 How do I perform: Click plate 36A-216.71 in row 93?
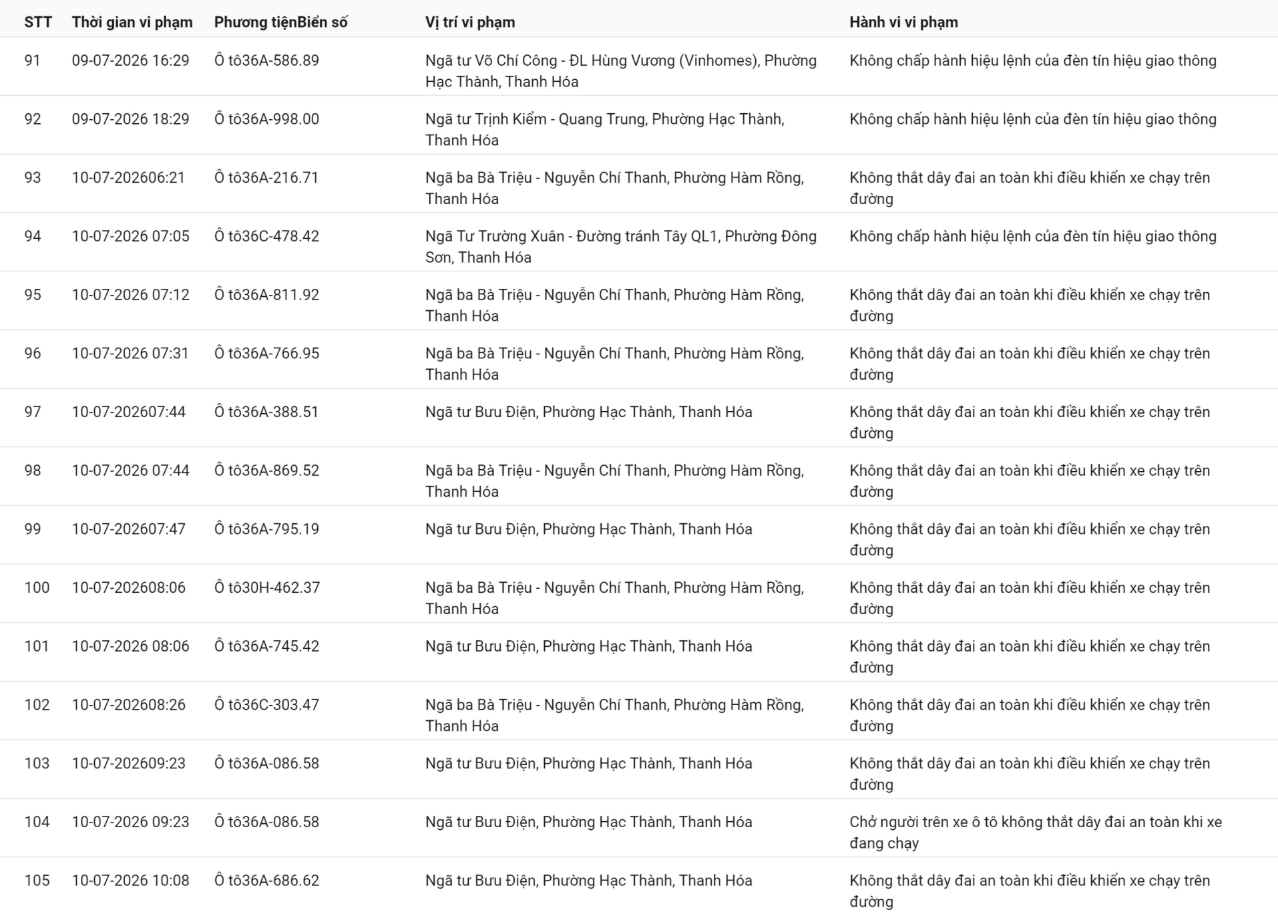pos(275,178)
